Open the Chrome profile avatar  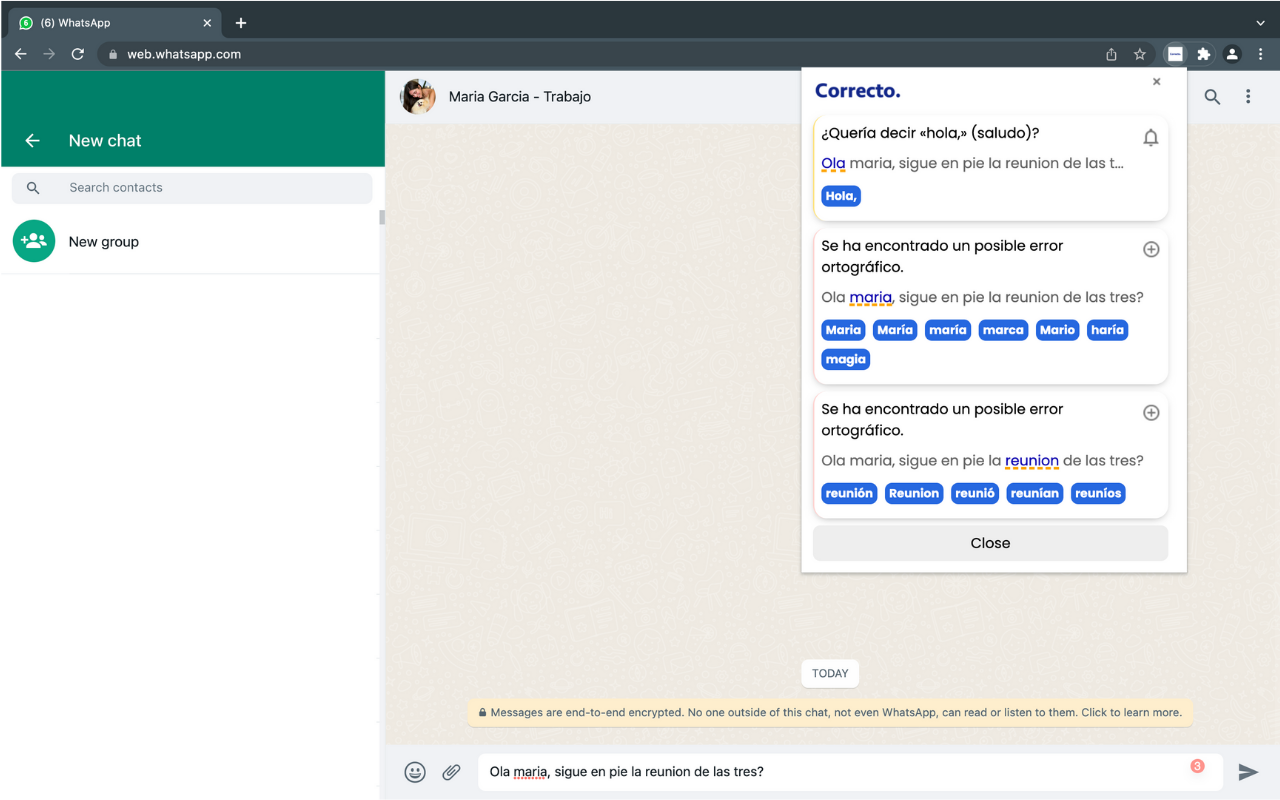point(1232,54)
